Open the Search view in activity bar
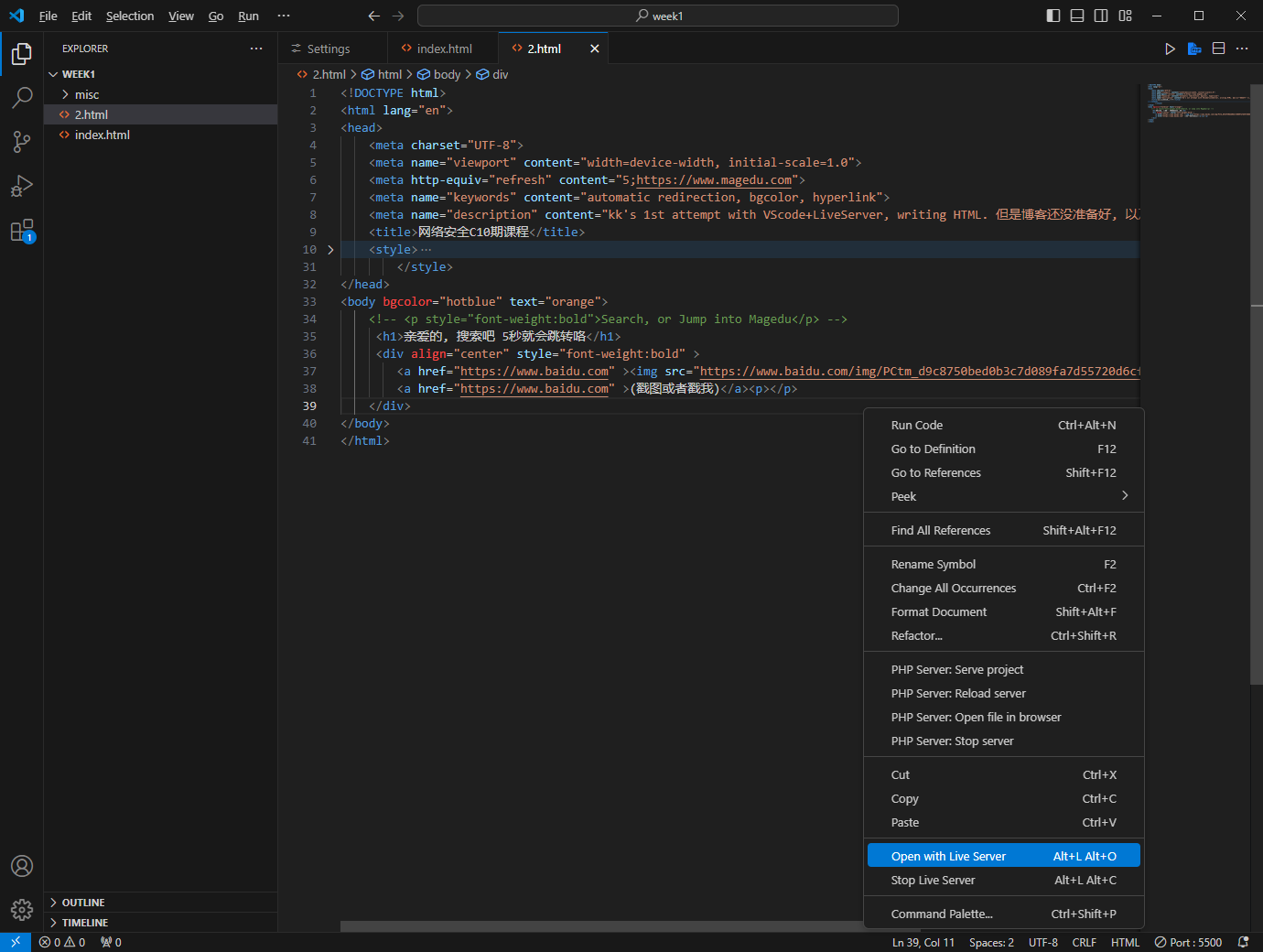 (22, 97)
